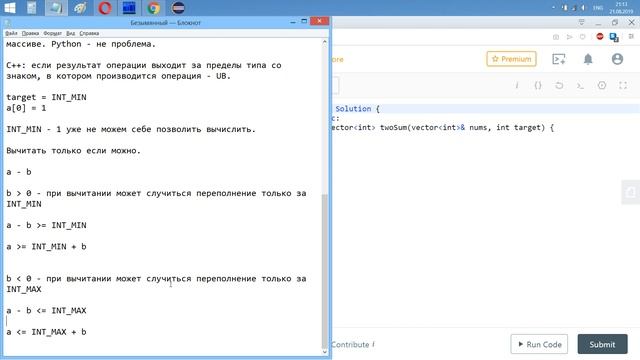Click the line 'a[0] = 1' in Notepad

pyautogui.click(x=26, y=108)
